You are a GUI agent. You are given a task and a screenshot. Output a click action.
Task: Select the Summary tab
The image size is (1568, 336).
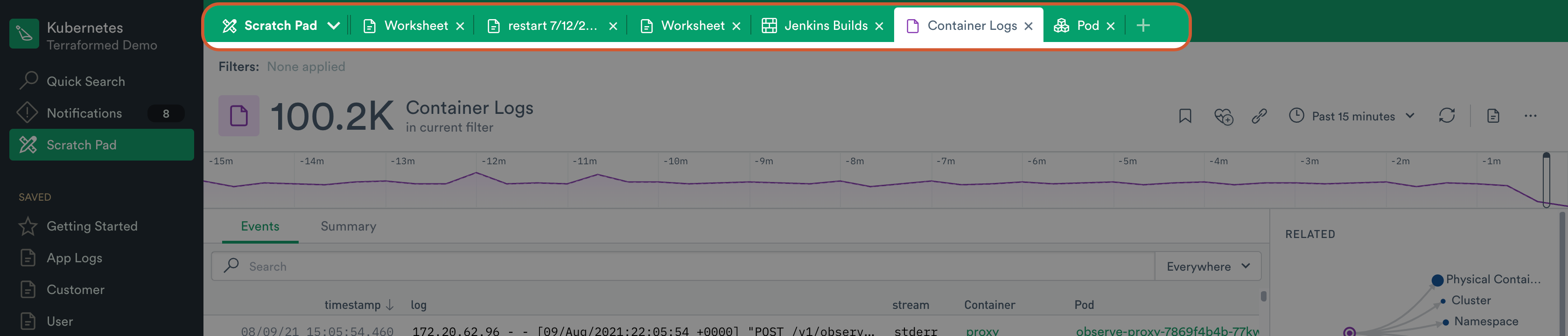pyautogui.click(x=348, y=226)
